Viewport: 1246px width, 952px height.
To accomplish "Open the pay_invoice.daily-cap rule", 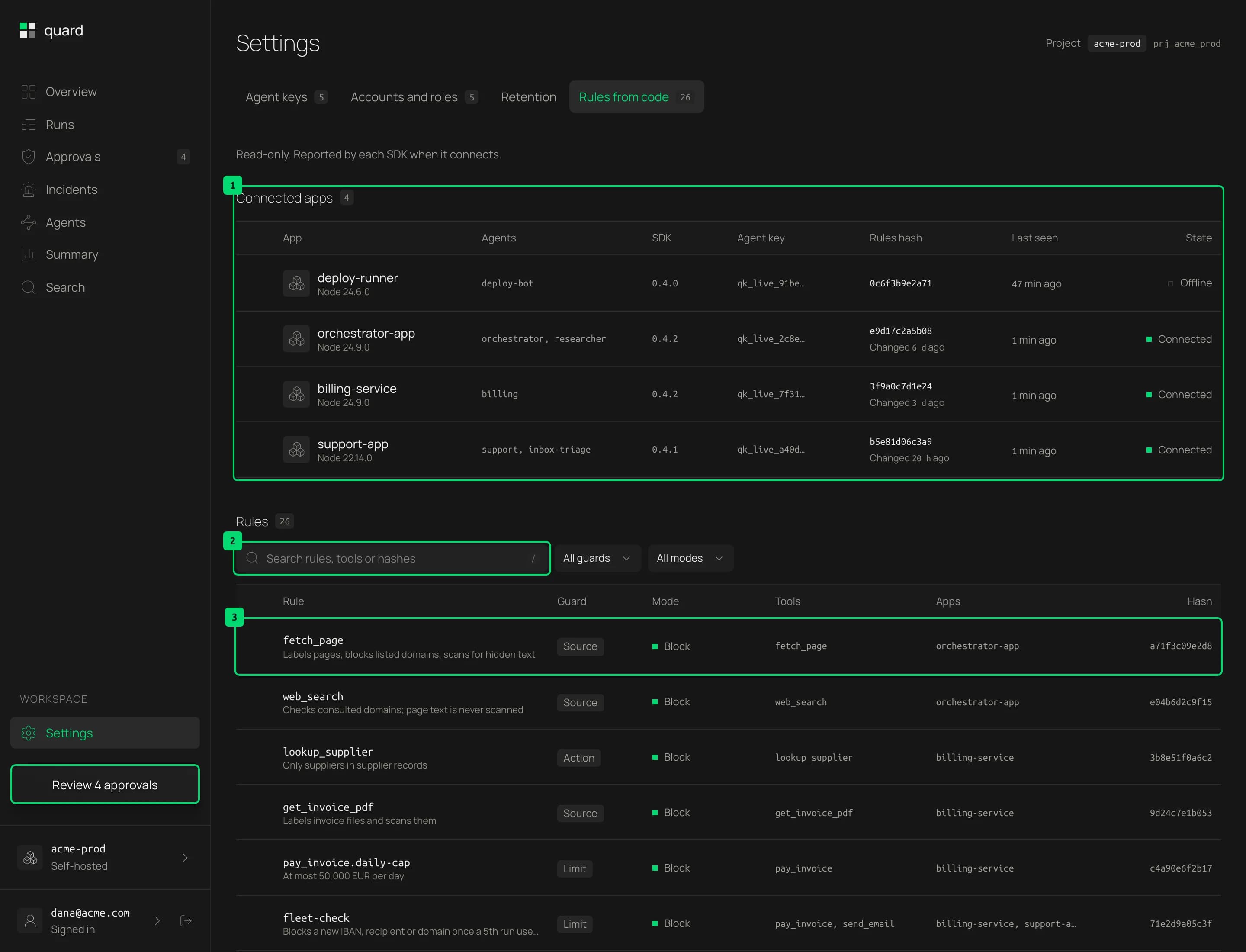I will tap(728, 868).
